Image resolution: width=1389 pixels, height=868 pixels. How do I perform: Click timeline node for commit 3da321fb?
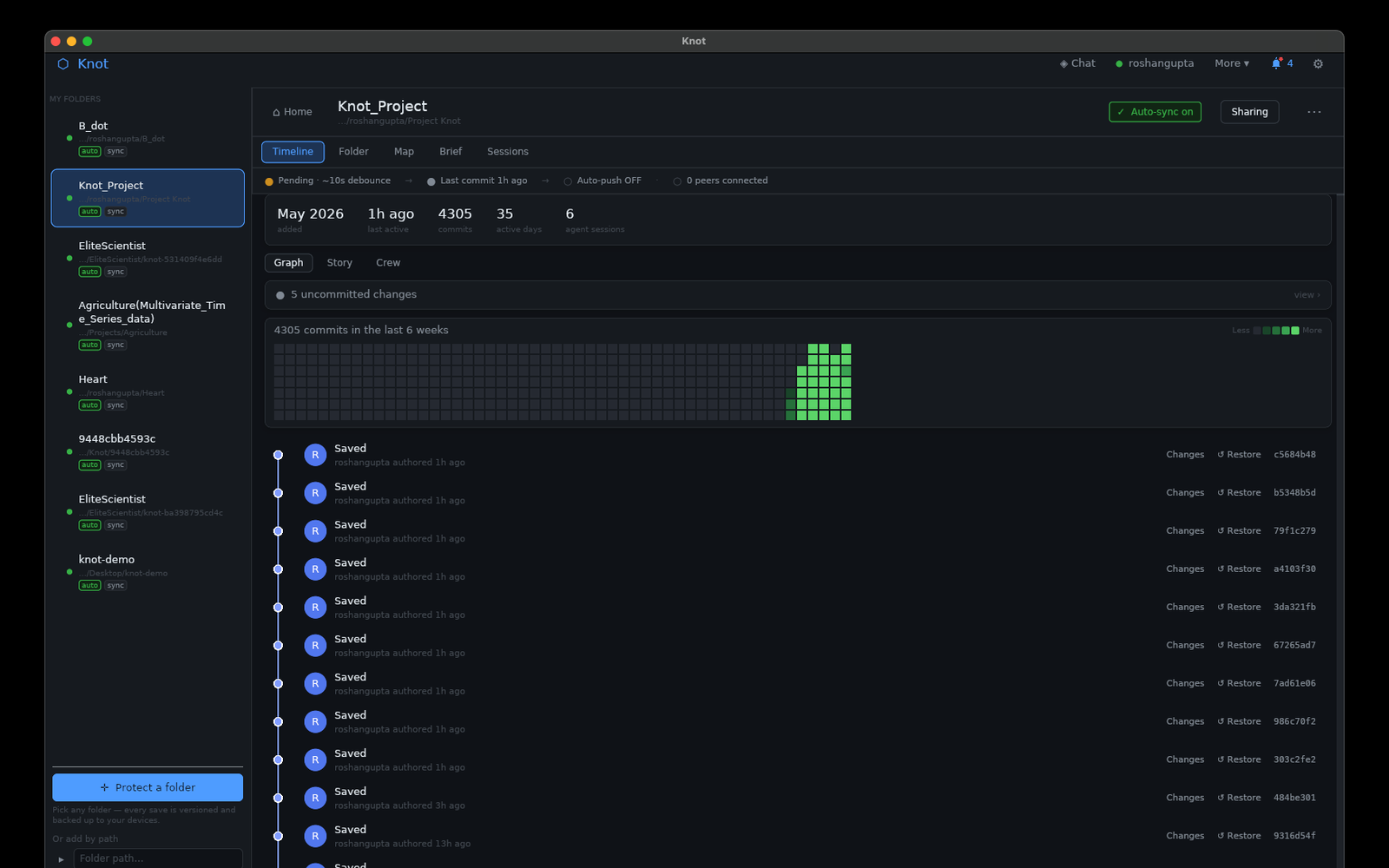(278, 608)
